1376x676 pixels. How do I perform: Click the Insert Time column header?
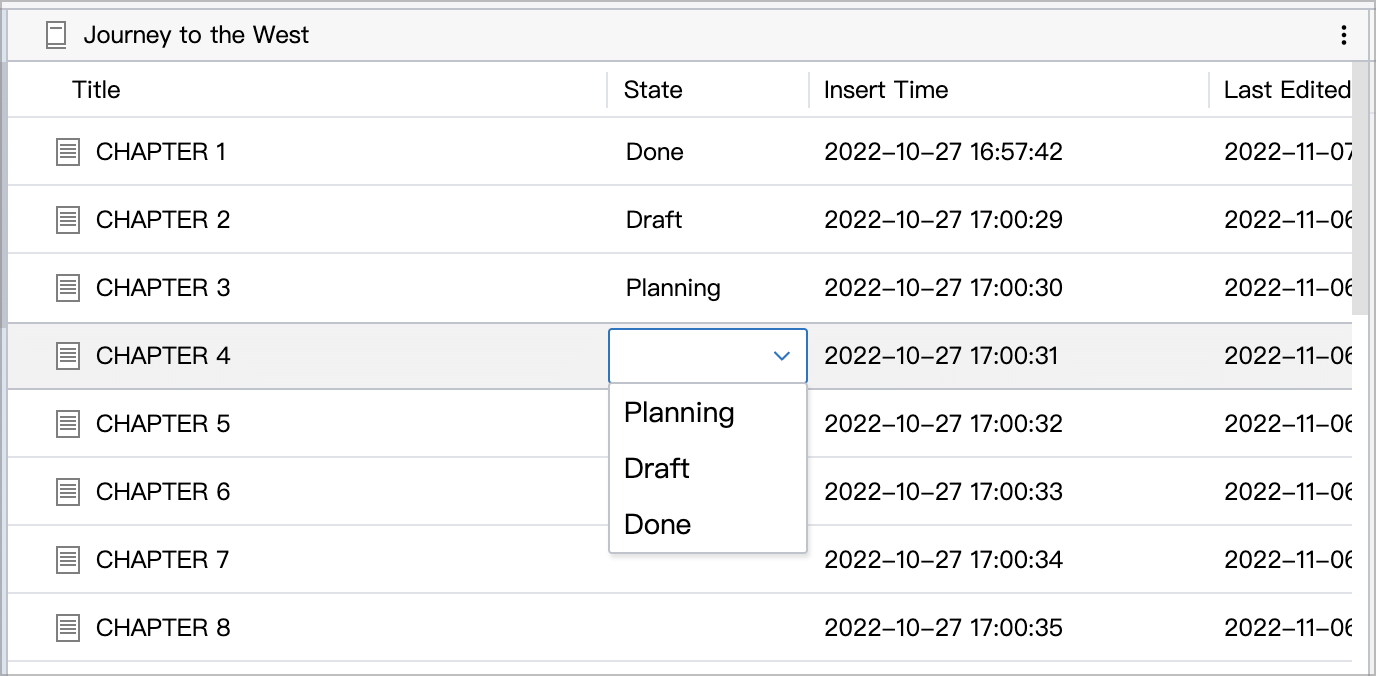[886, 90]
